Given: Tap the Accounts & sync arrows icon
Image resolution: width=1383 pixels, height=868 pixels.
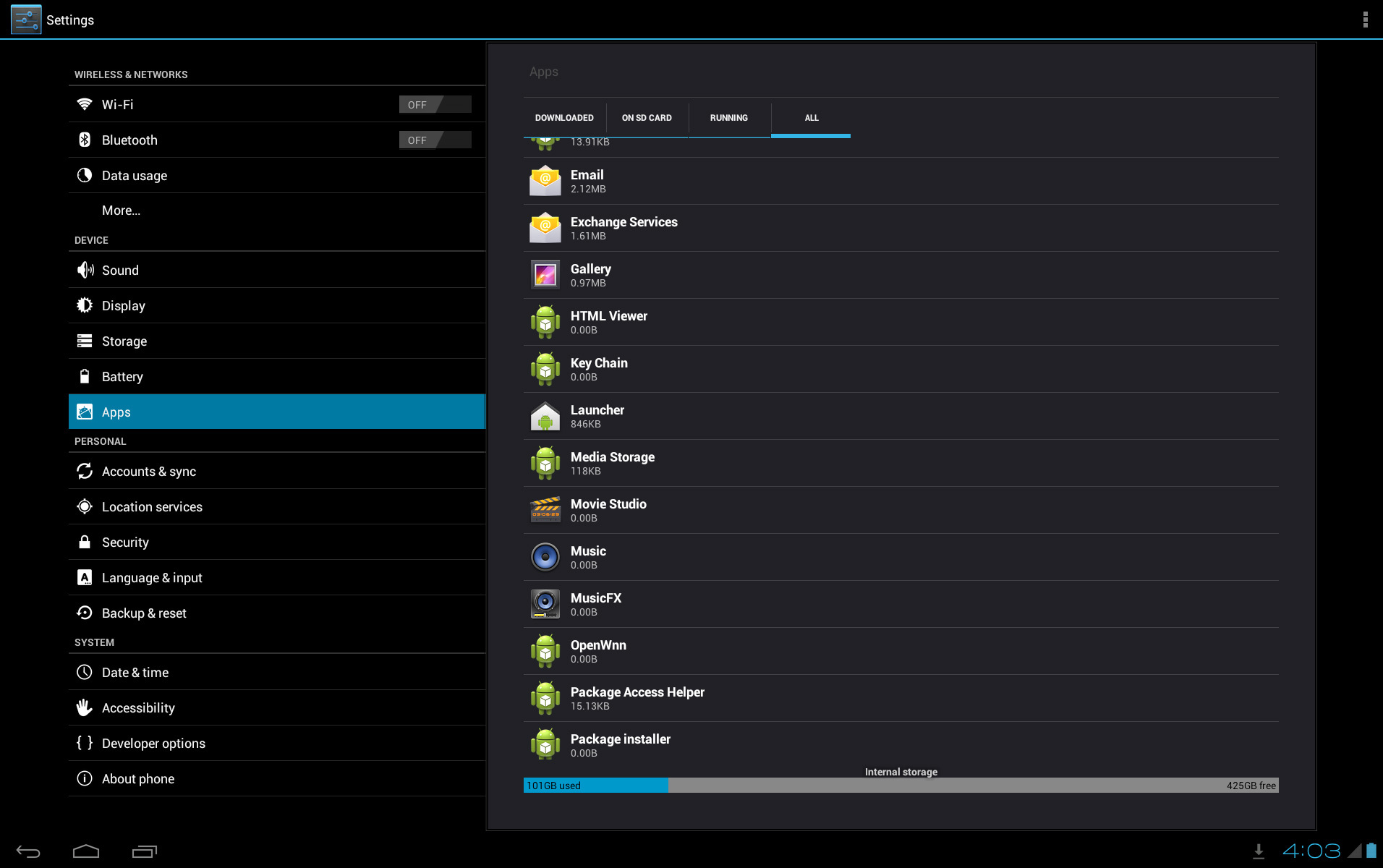Looking at the screenshot, I should point(85,471).
